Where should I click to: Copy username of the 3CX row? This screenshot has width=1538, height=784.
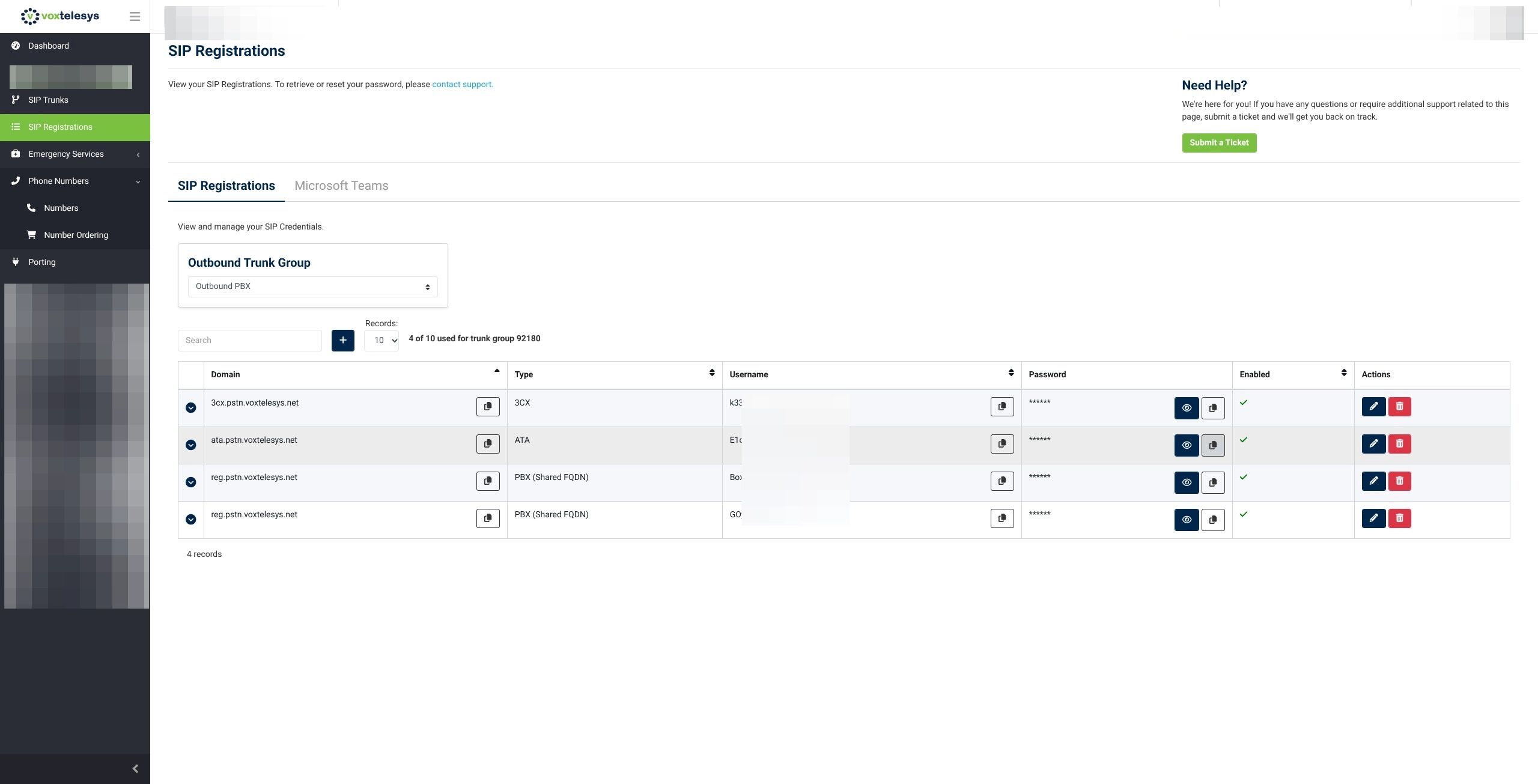tap(1002, 407)
